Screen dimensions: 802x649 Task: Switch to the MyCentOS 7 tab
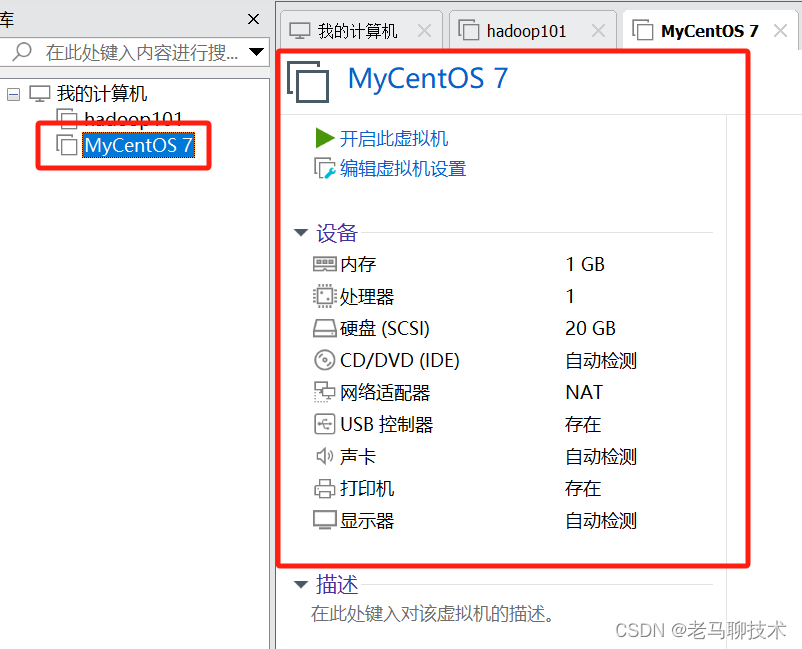708,30
